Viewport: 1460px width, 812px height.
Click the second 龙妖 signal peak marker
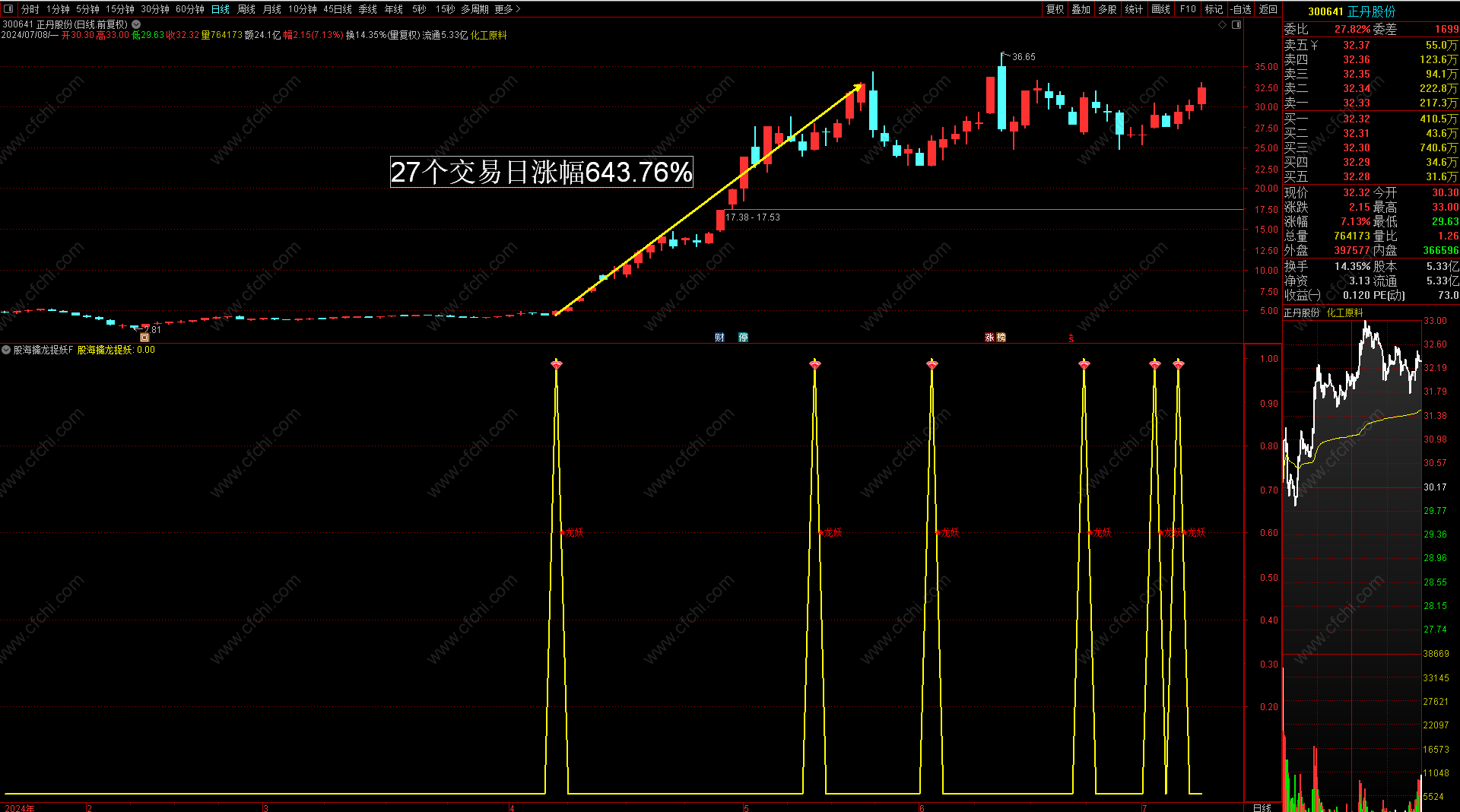815,365
